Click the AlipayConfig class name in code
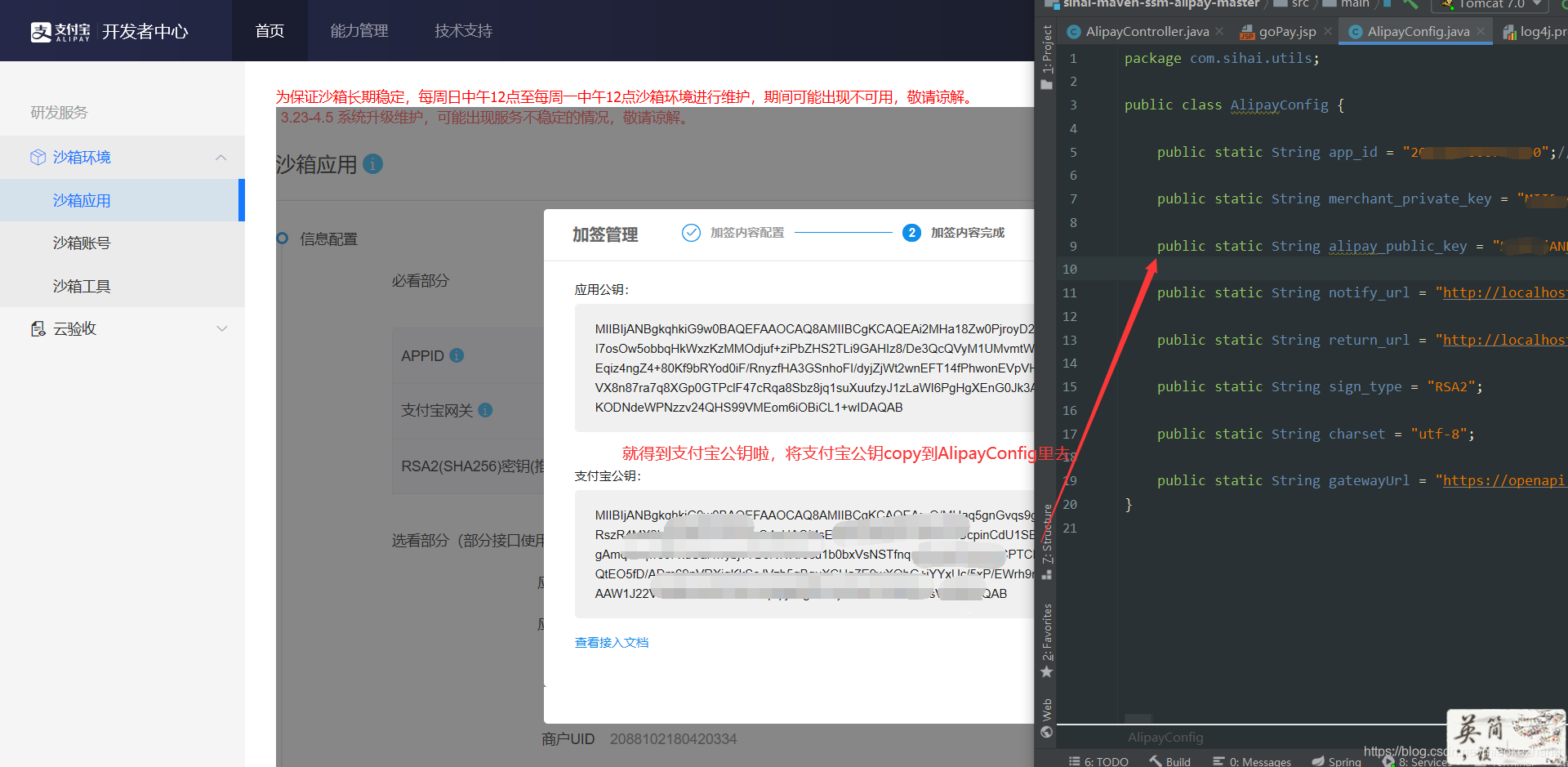Viewport: 1568px width, 767px height. point(1279,105)
